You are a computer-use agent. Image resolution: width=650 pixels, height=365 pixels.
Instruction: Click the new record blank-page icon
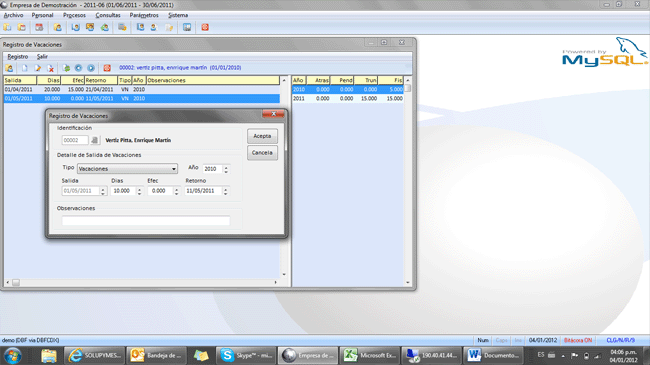24,68
